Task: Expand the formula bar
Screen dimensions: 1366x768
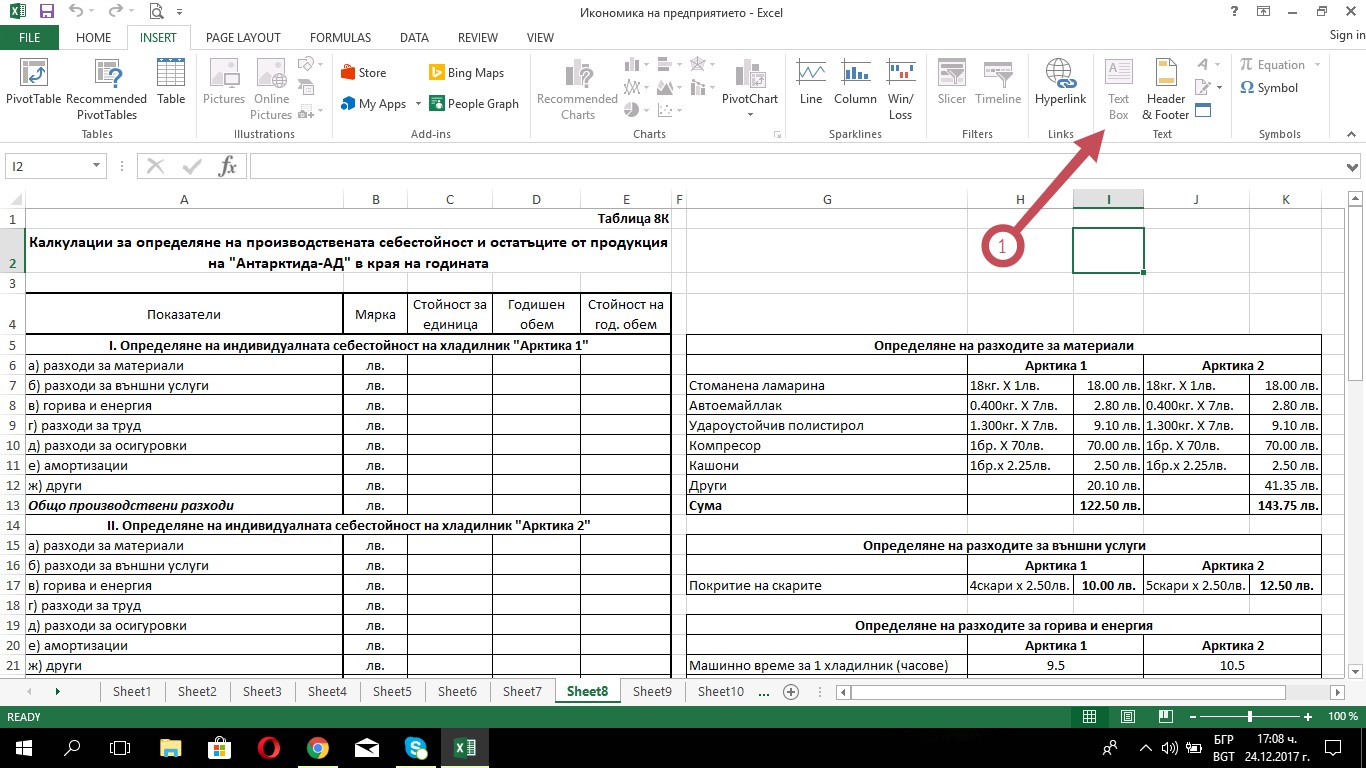Action: point(1350,166)
